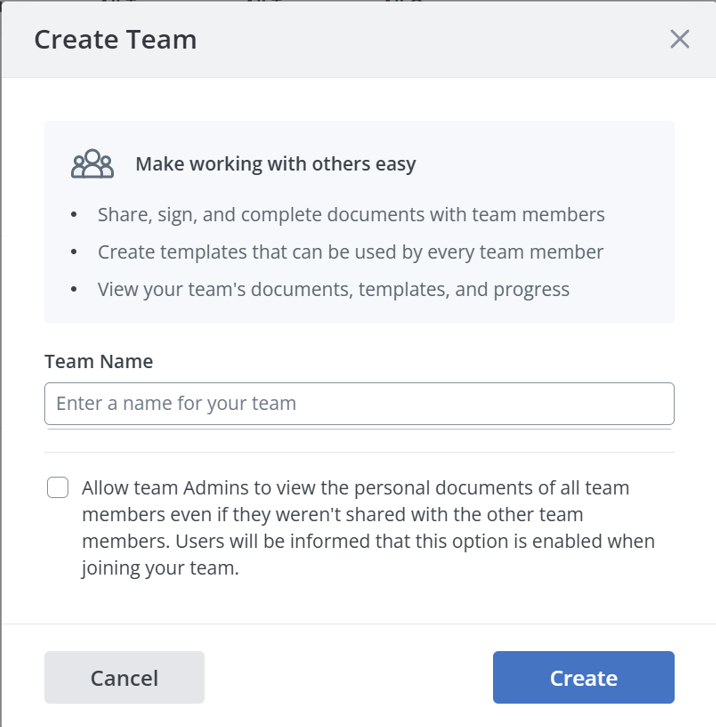Click 'Make working with others easy' heading
This screenshot has width=716, height=727.
275,164
